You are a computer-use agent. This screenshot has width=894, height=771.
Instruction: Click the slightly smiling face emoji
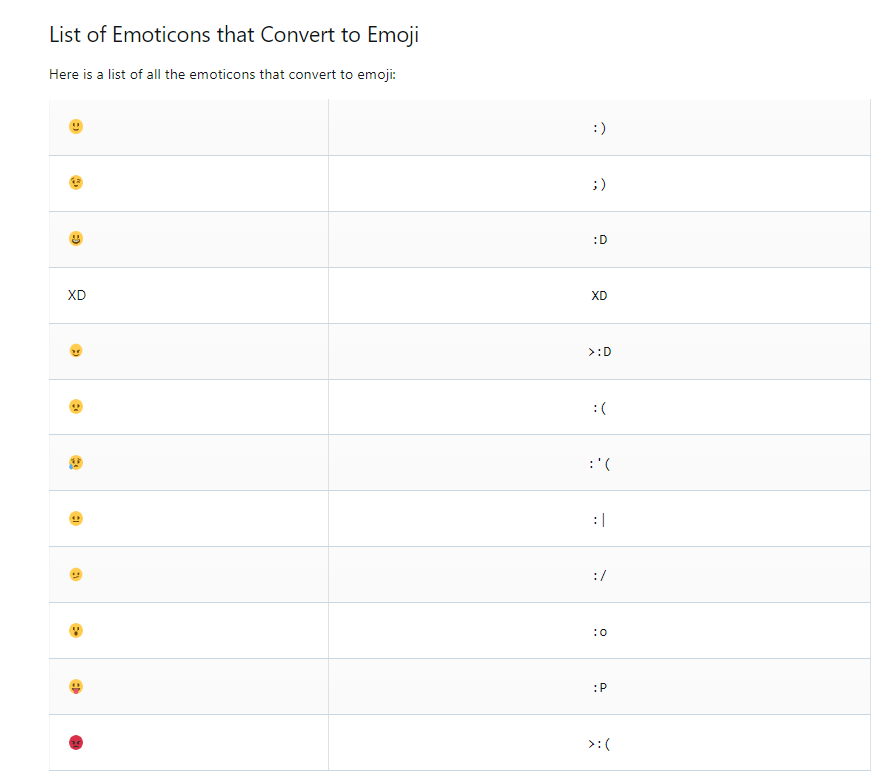76,127
